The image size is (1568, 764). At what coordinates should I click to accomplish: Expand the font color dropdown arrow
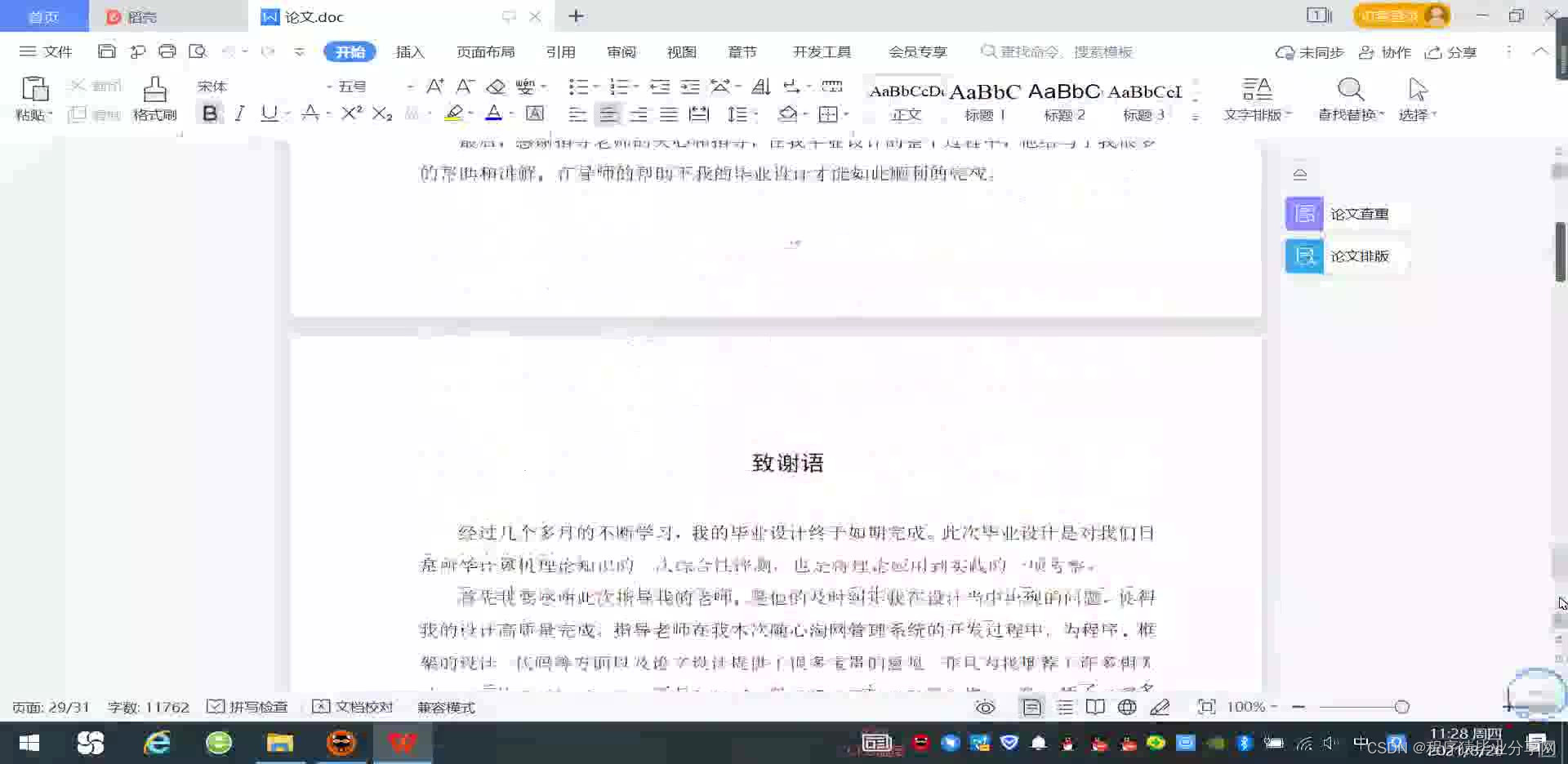pos(511,114)
